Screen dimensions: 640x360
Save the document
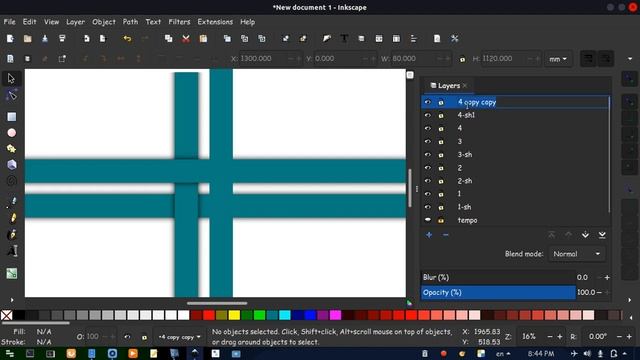(x=45, y=38)
